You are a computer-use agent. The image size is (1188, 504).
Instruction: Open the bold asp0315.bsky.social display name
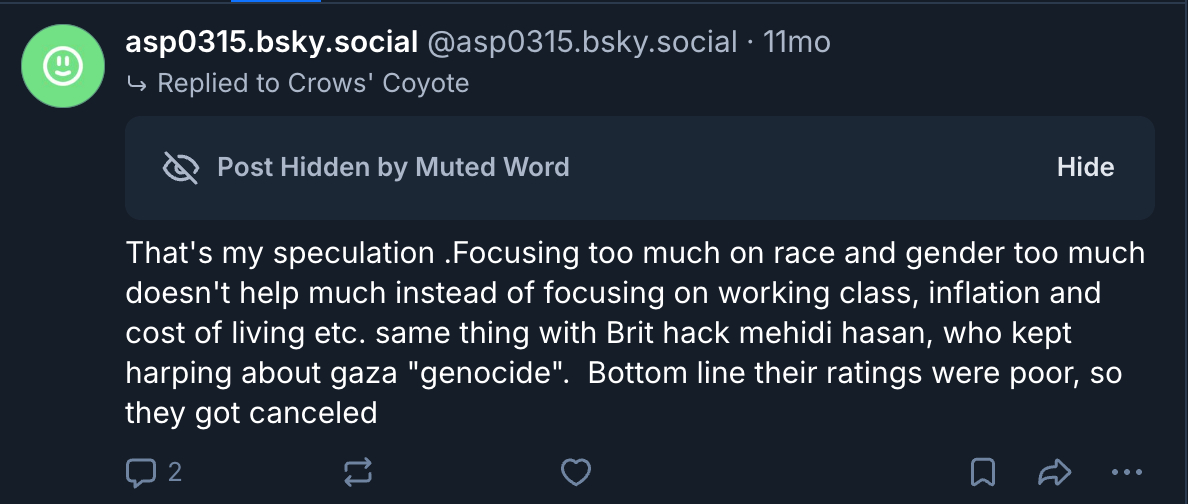[271, 42]
